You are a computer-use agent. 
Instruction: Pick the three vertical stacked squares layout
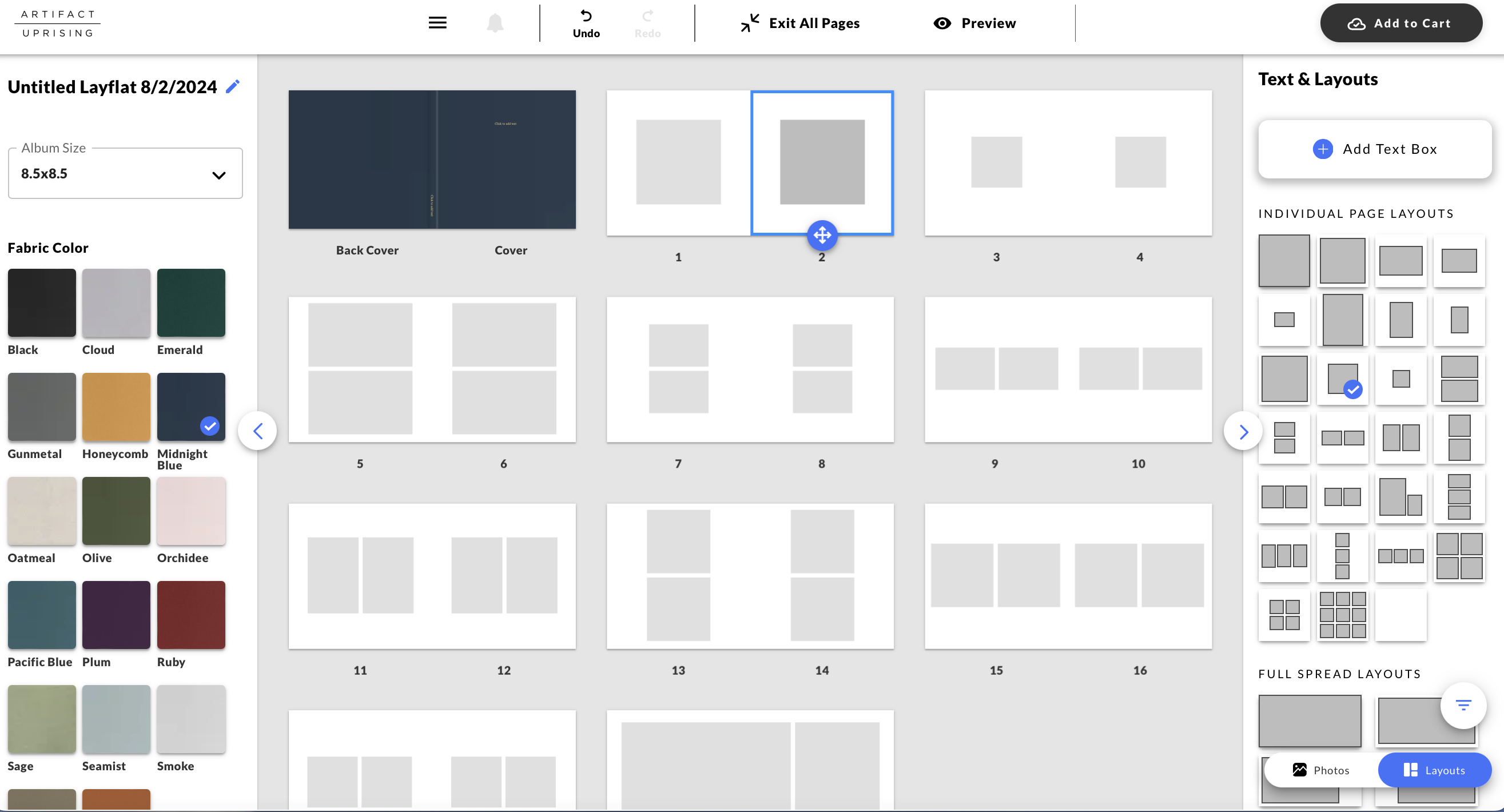point(1342,556)
